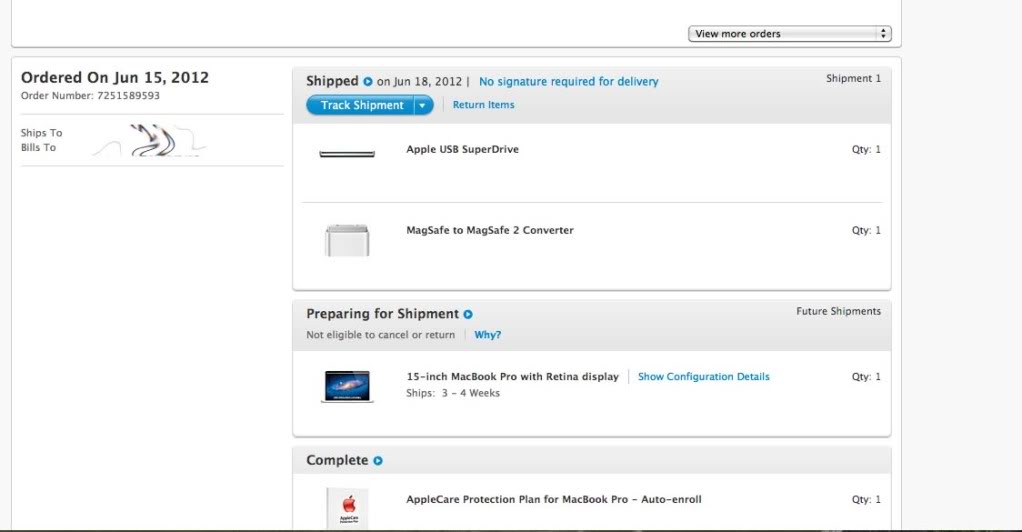Screen dimensions: 1022x532
Task: Click AppleCare Protection Plan for MacBook Pro text
Action: click(x=553, y=499)
